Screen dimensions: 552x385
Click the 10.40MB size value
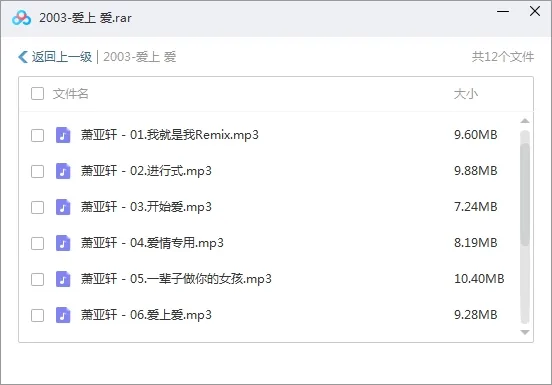(479, 279)
